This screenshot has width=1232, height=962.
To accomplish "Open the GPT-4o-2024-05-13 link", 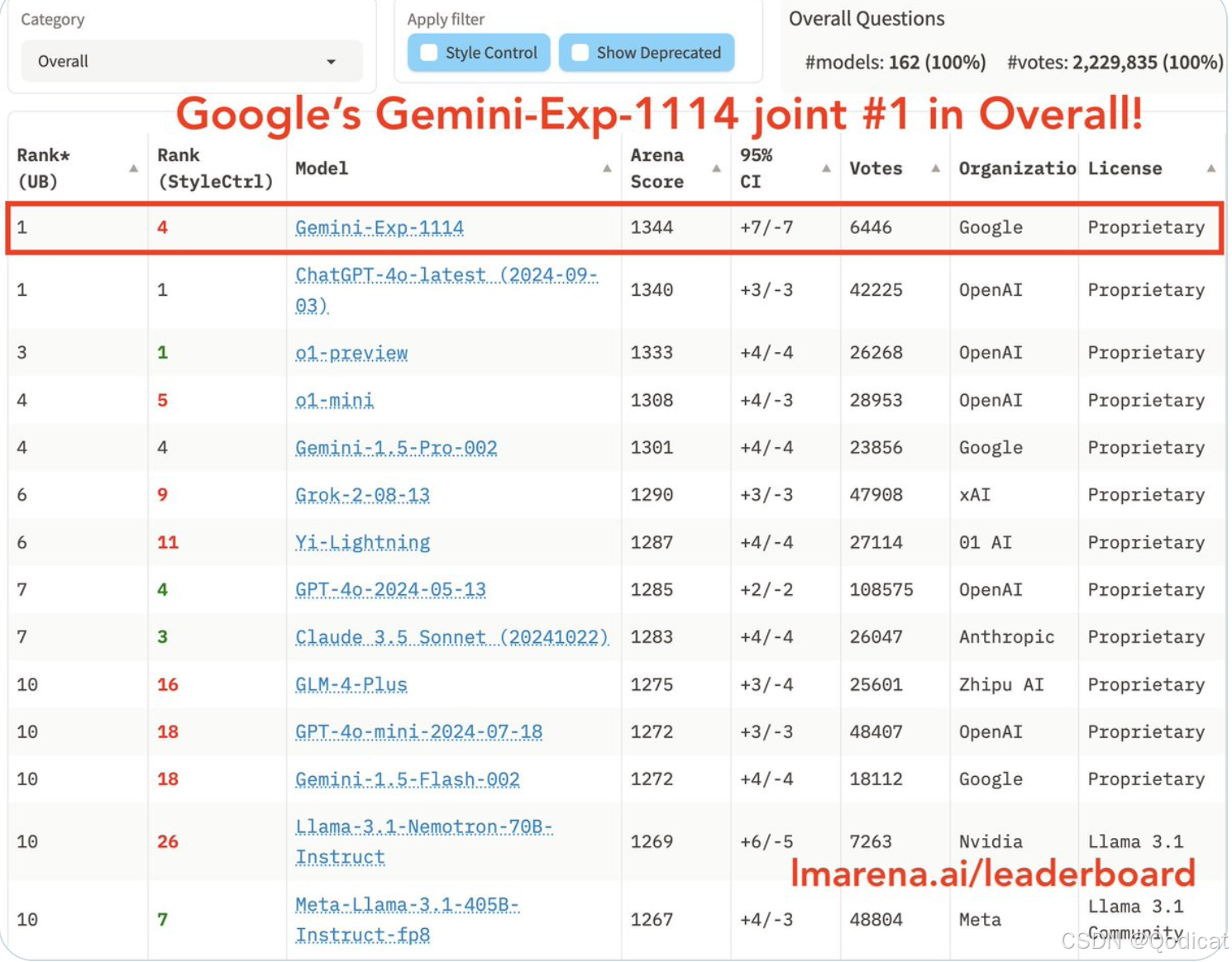I will [390, 590].
